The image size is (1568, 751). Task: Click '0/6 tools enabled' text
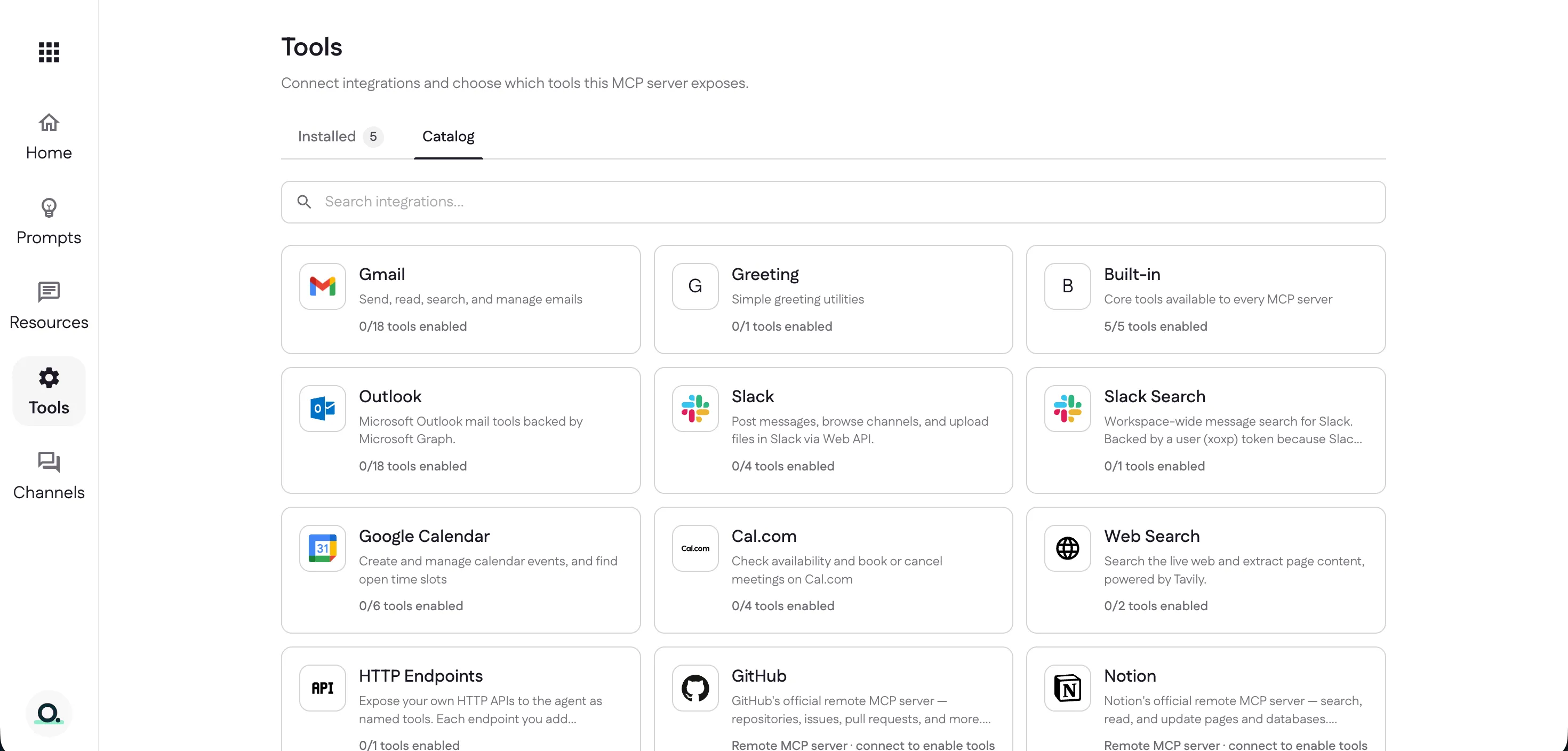(411, 605)
